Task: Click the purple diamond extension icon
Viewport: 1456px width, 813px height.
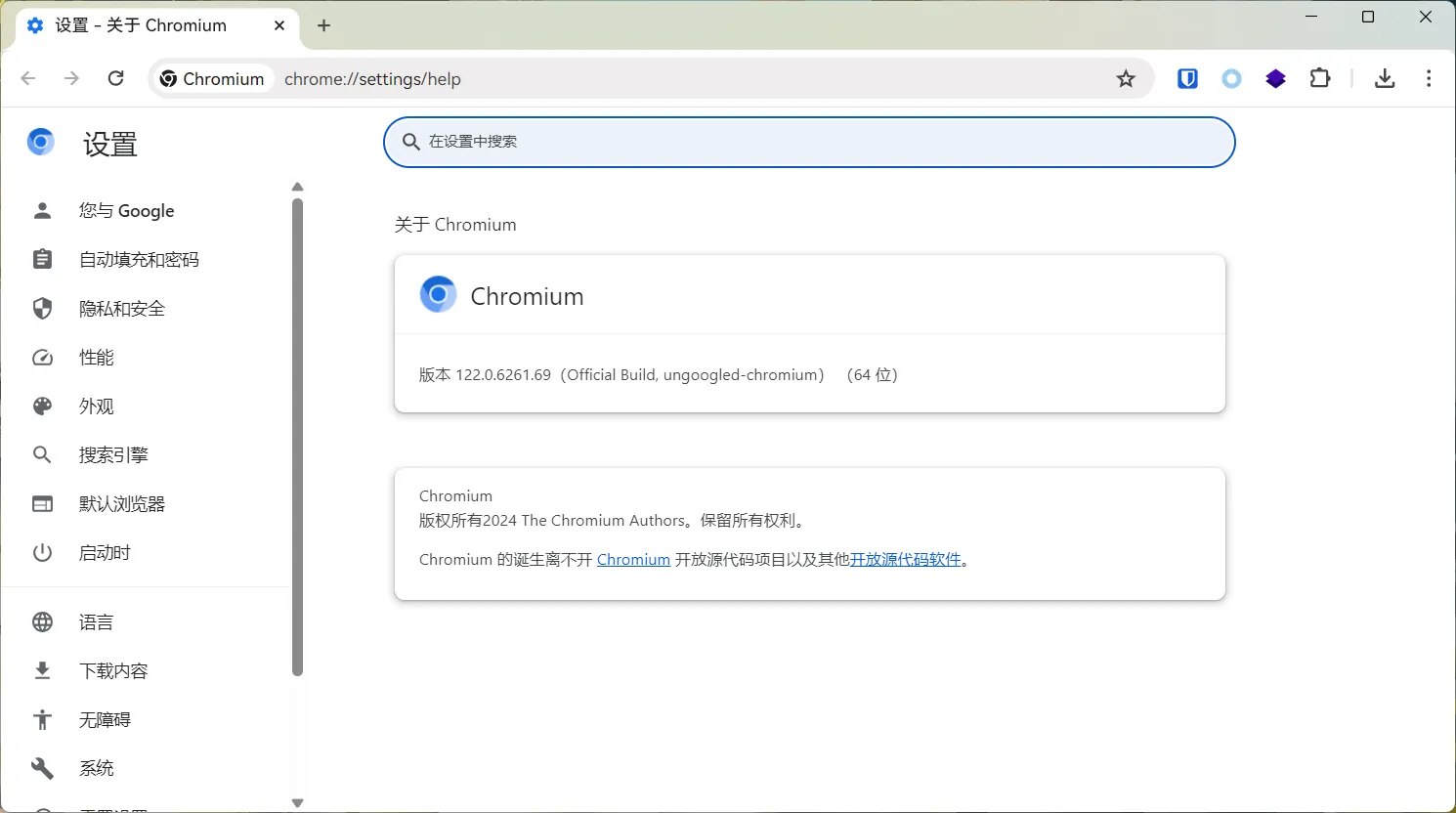Action: pyautogui.click(x=1275, y=79)
